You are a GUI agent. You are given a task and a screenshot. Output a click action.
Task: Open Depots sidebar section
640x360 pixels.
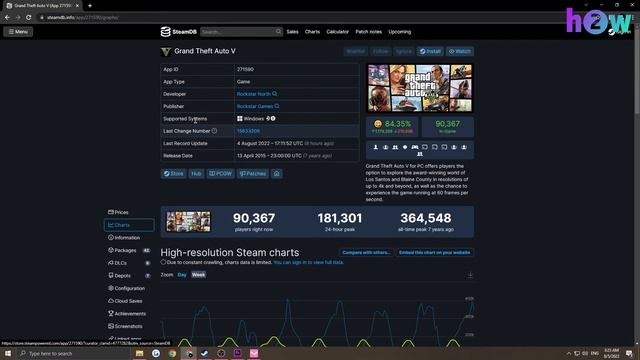pos(129,276)
